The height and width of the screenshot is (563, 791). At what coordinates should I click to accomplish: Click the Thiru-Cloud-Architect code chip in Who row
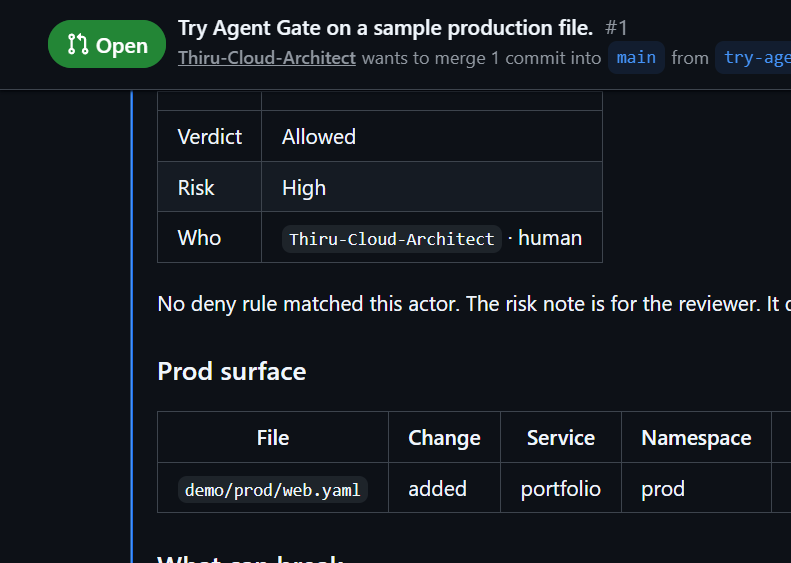point(391,239)
